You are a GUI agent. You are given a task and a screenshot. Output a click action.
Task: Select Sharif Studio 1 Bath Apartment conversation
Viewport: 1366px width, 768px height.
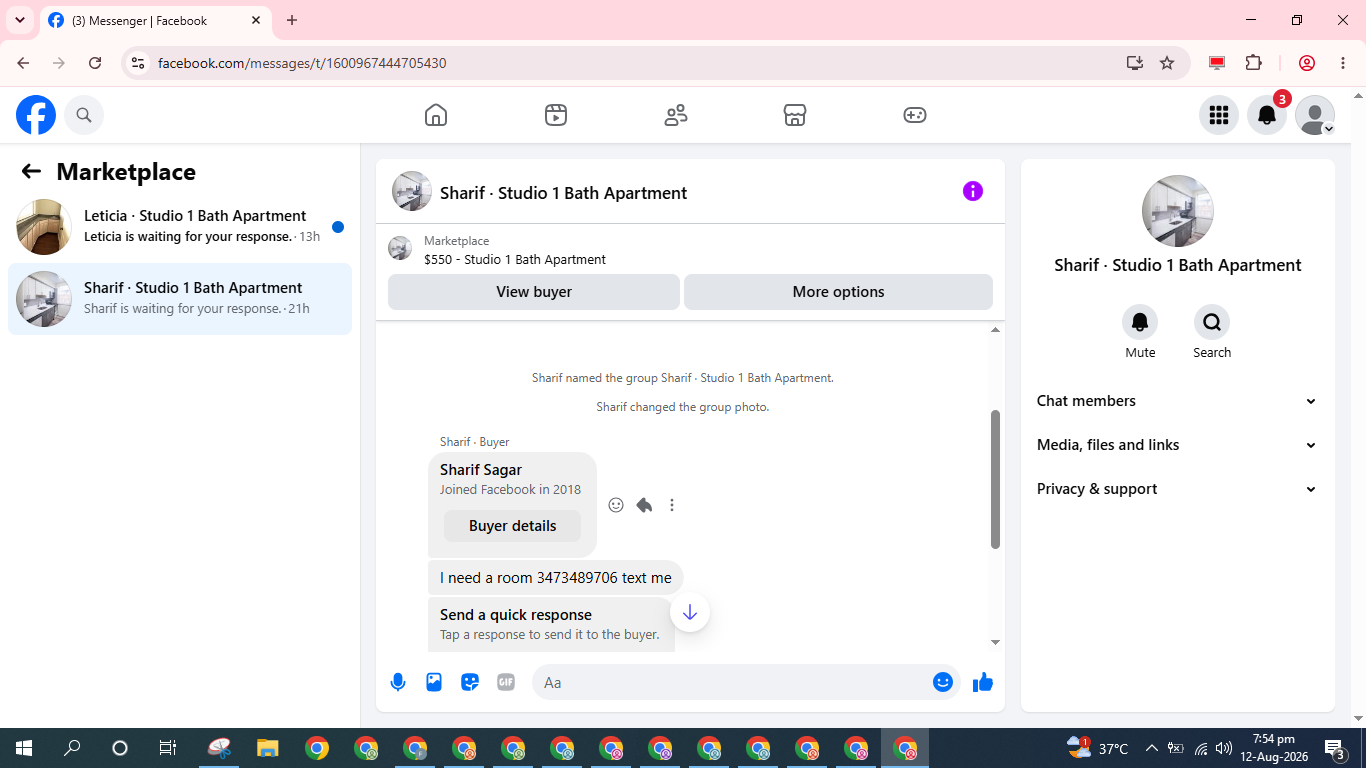click(x=180, y=298)
